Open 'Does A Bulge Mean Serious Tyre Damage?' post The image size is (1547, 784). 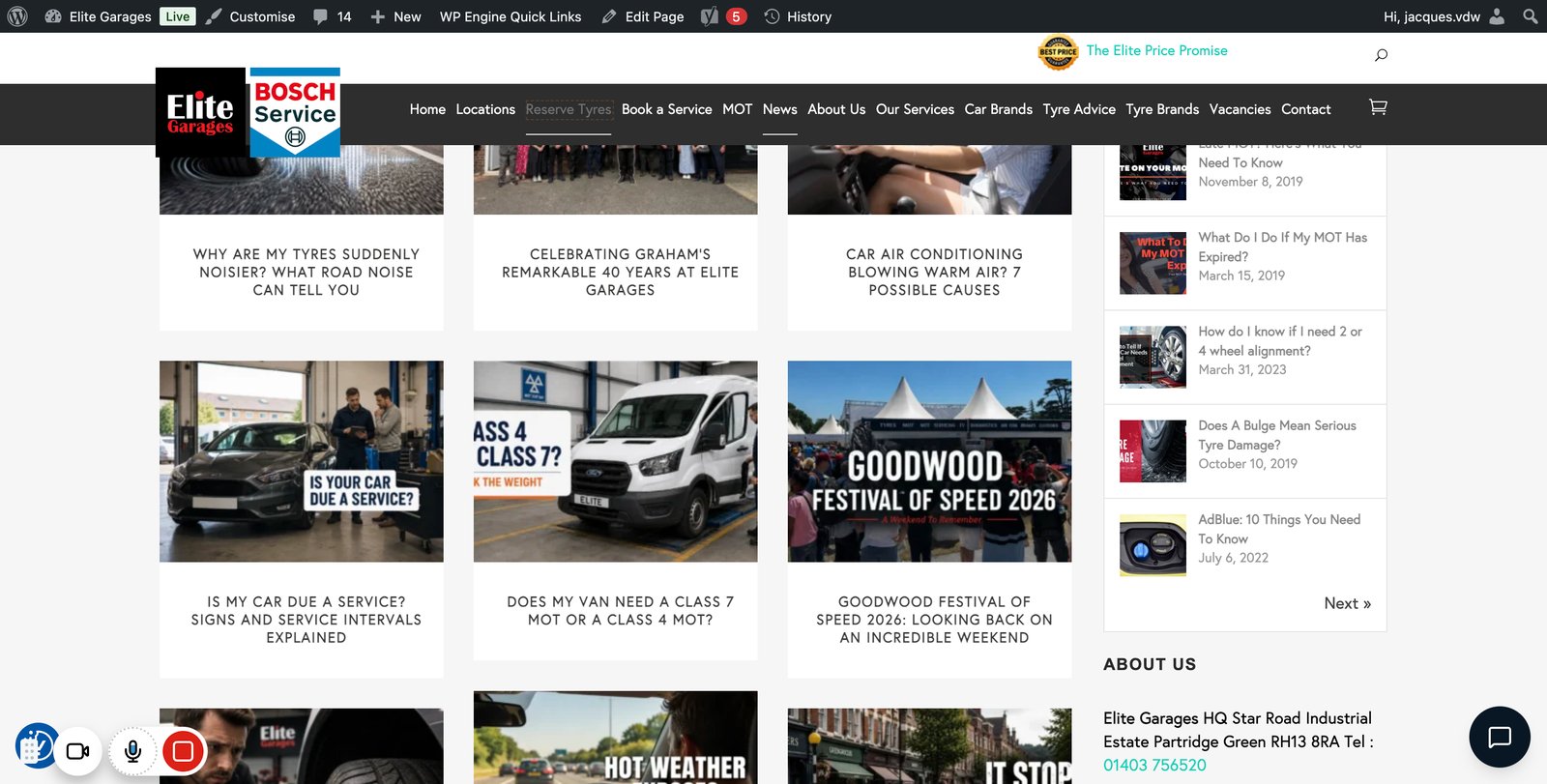click(x=1276, y=435)
